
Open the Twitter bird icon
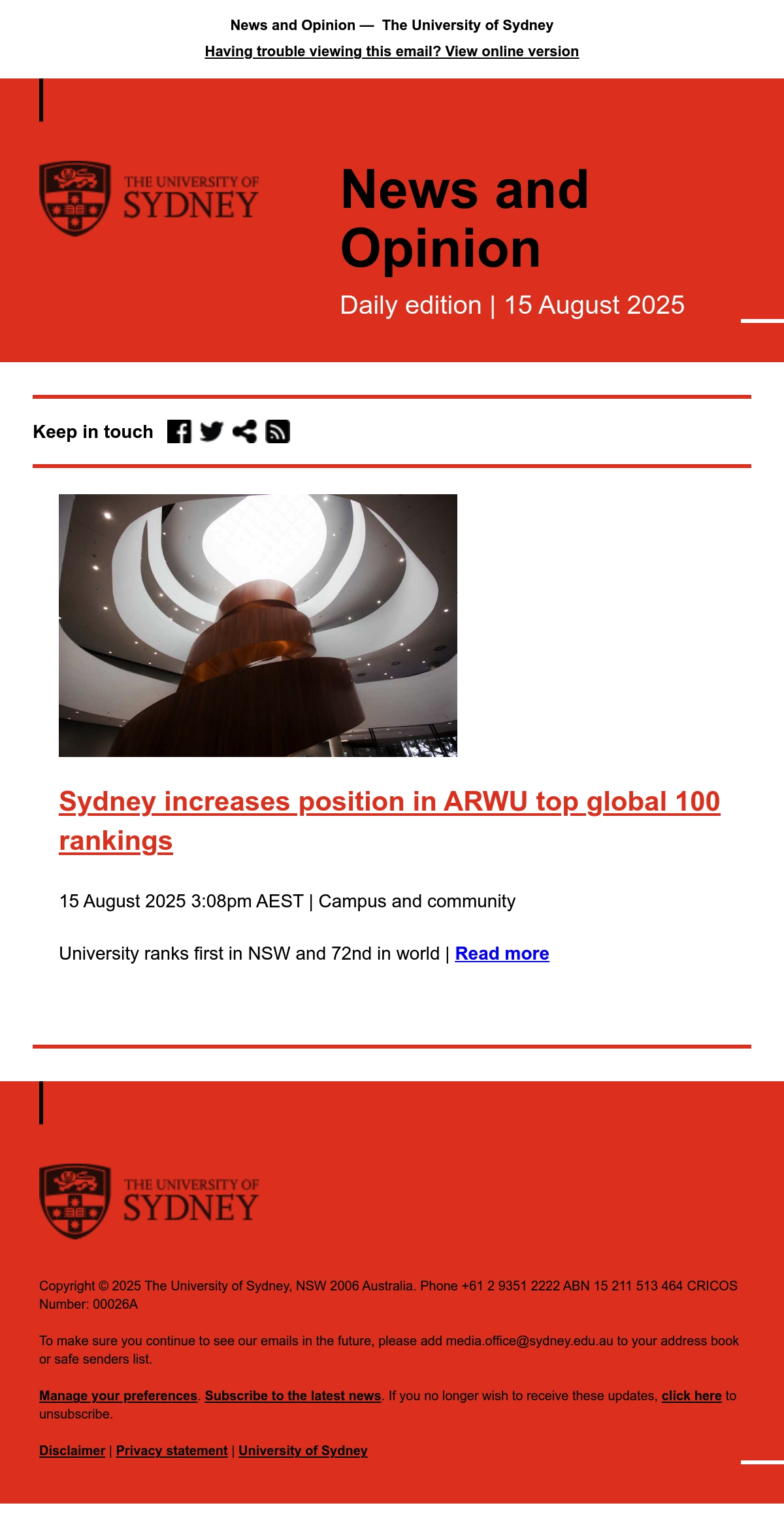coord(212,431)
